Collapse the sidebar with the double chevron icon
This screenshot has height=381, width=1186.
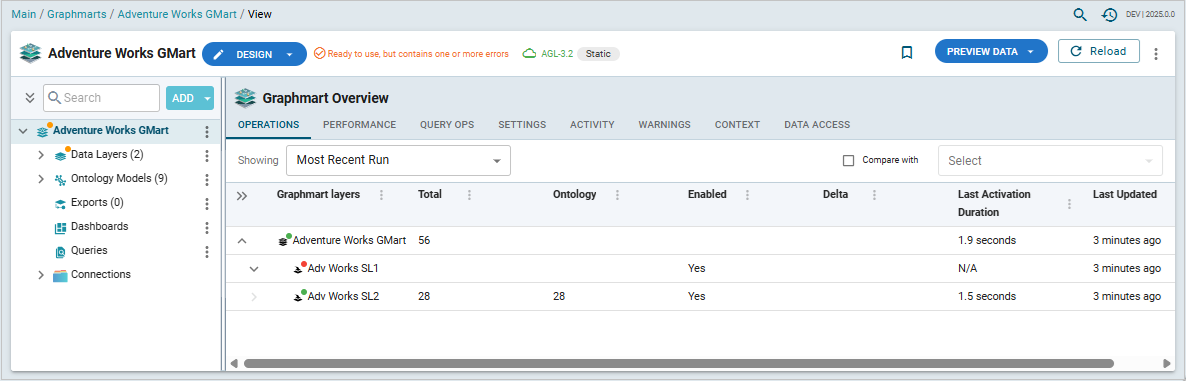30,98
